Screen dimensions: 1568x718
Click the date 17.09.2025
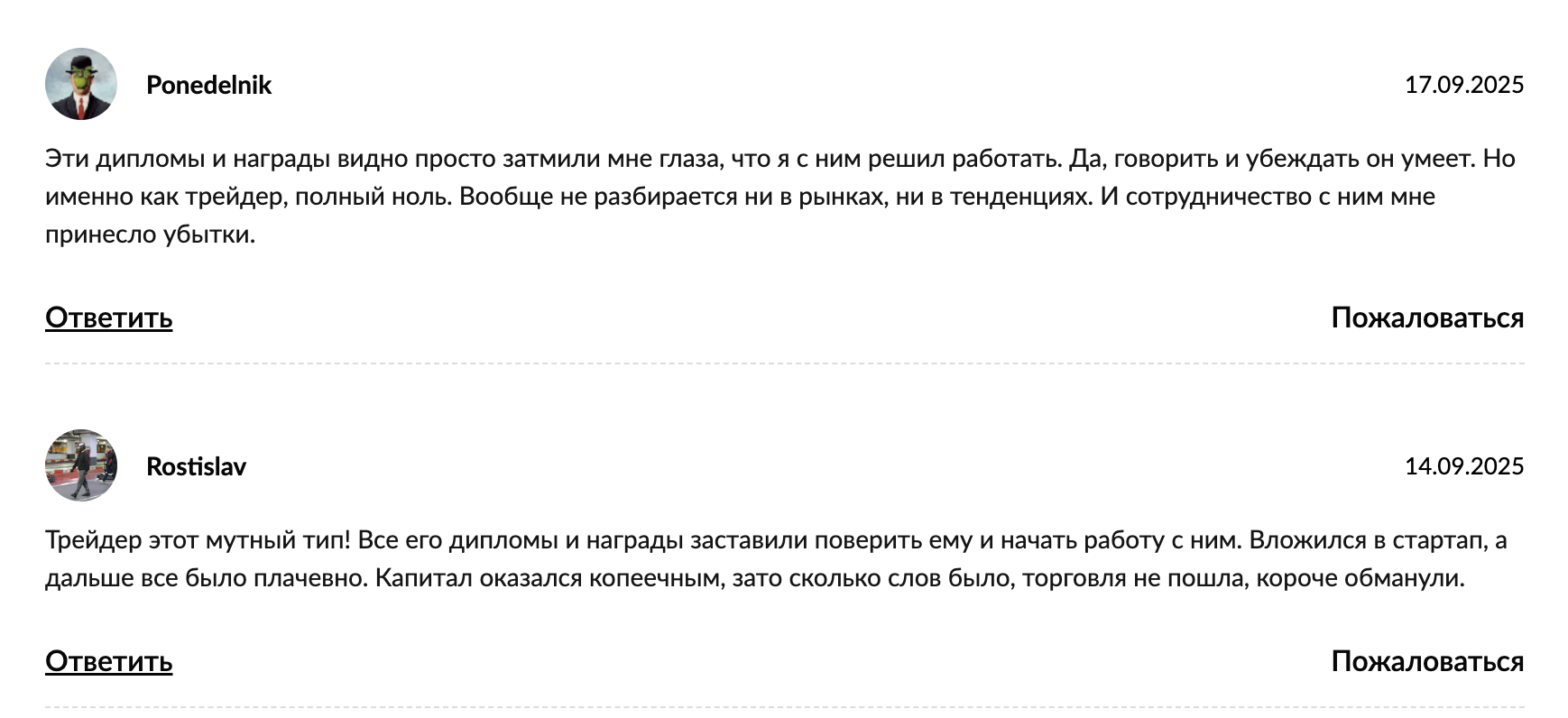pos(1464,85)
